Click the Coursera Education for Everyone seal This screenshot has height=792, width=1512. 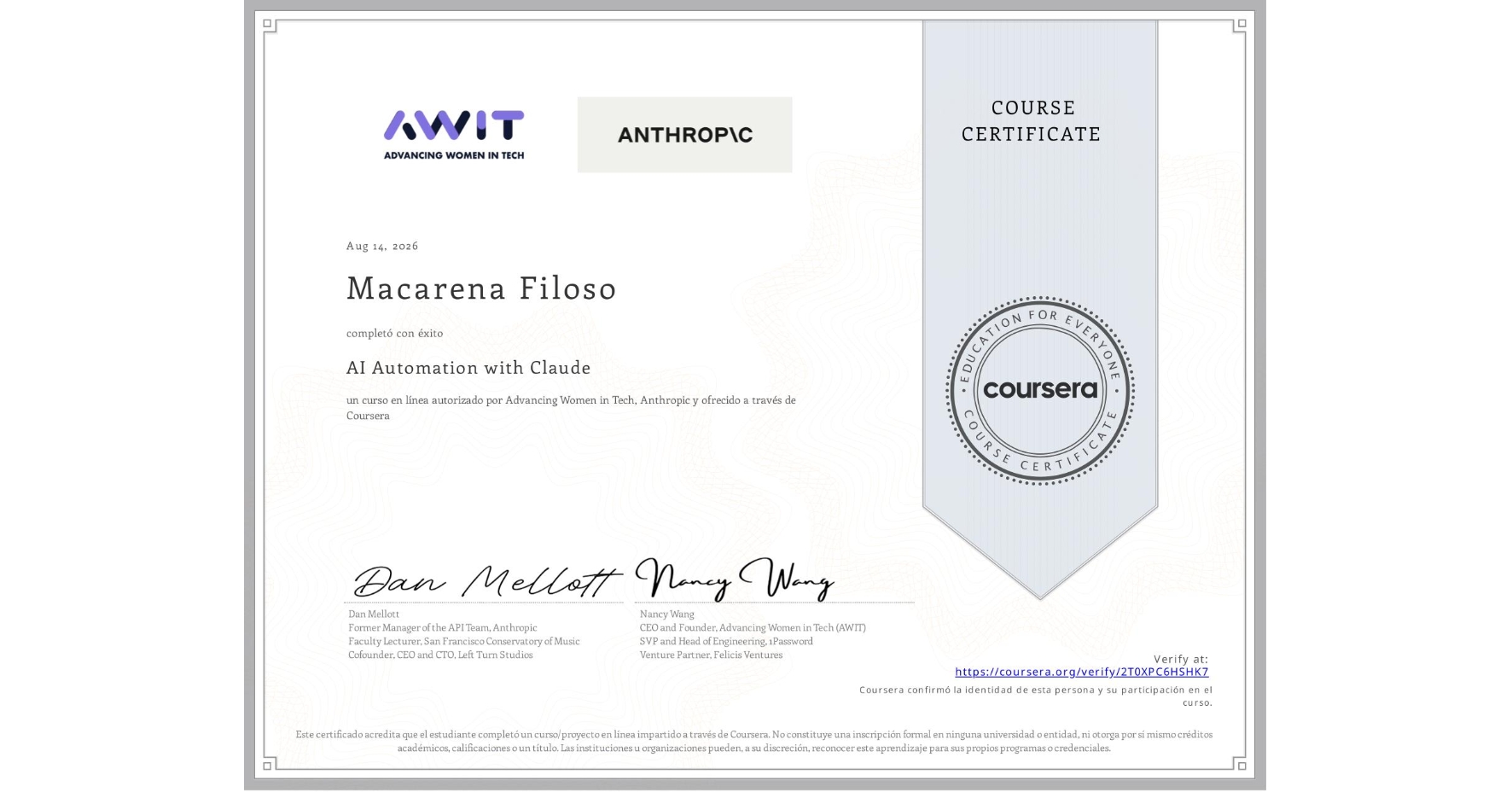point(1039,391)
